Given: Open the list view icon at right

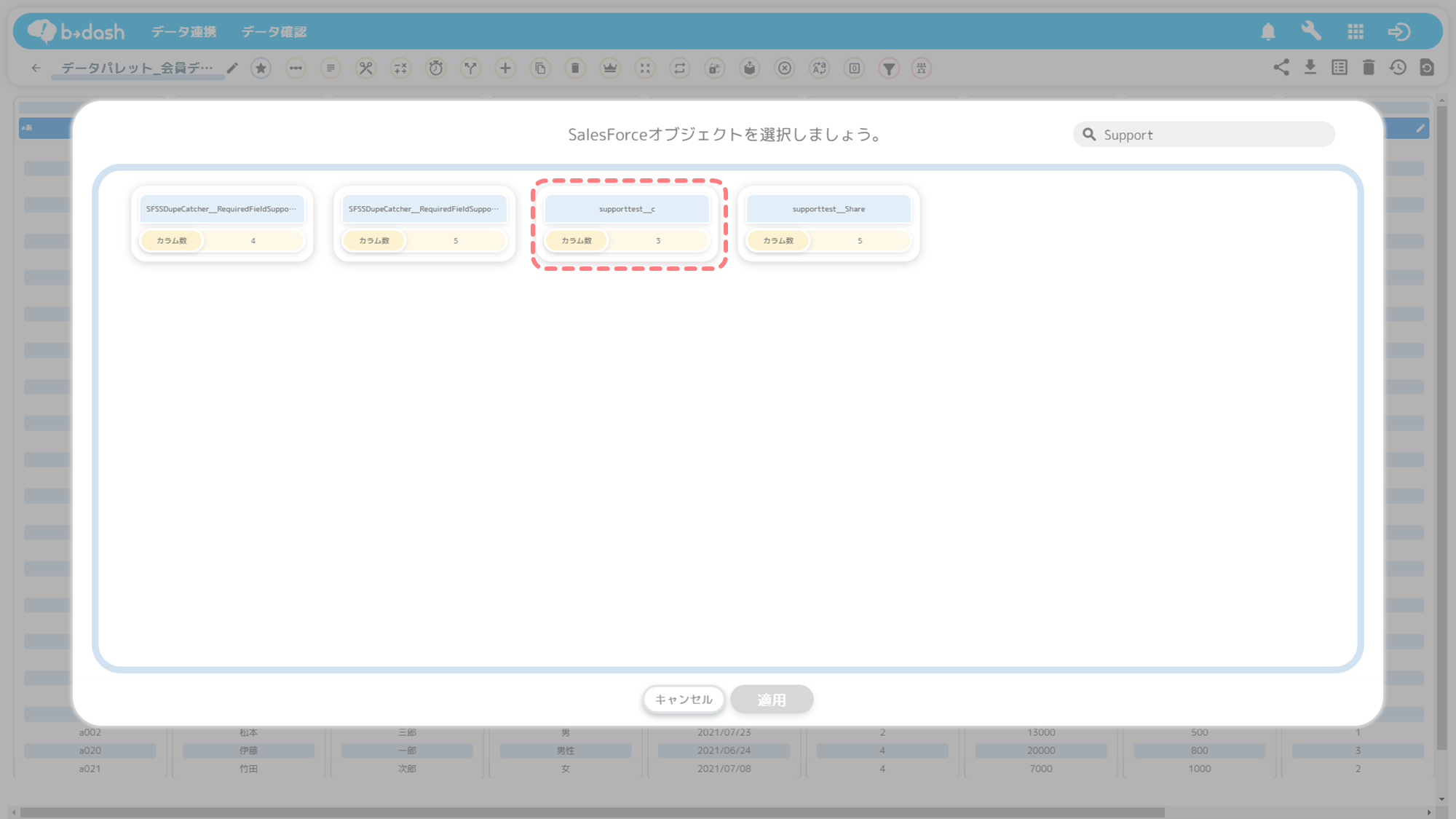Looking at the screenshot, I should tap(1340, 68).
